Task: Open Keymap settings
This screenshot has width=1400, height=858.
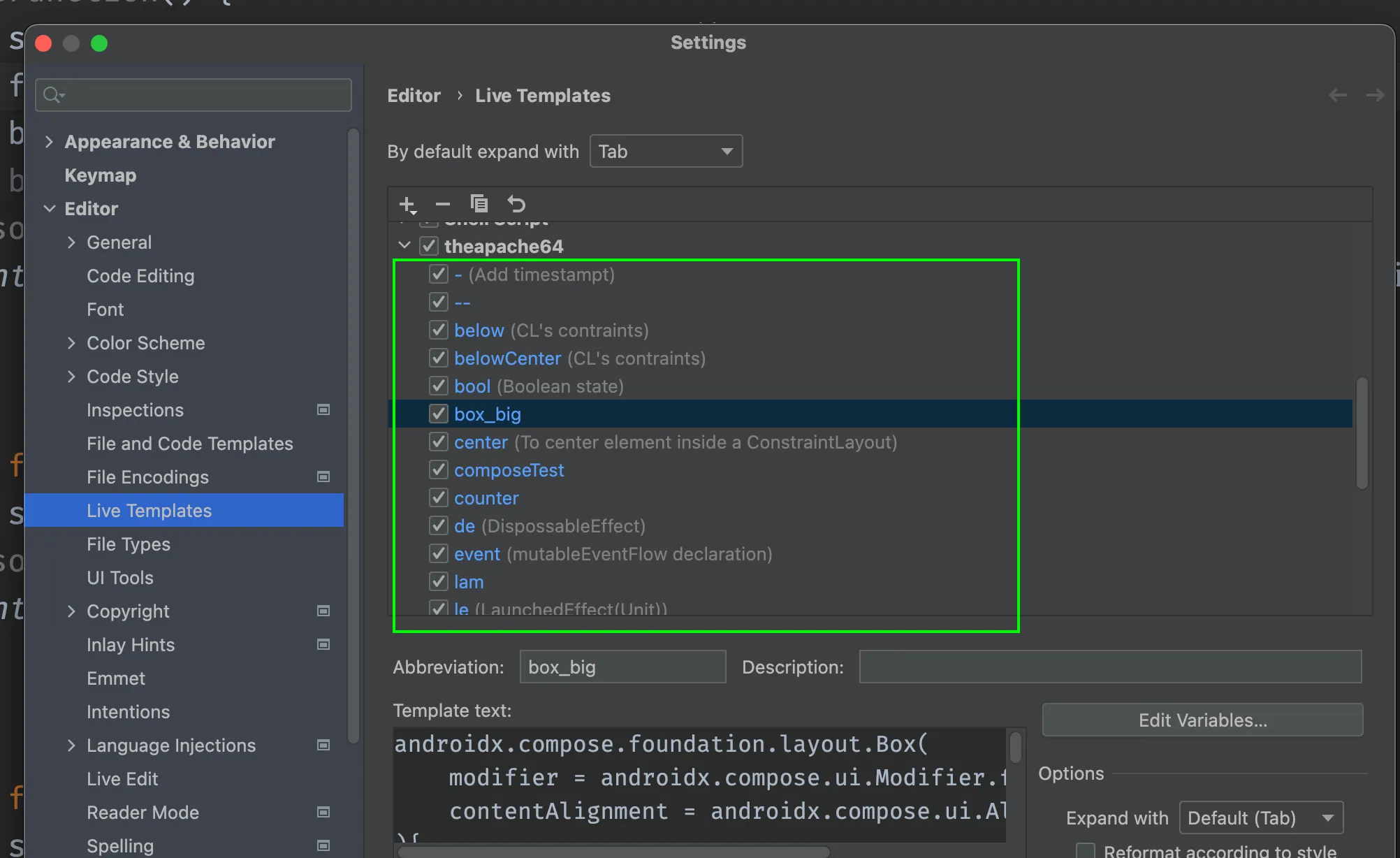Action: point(100,175)
